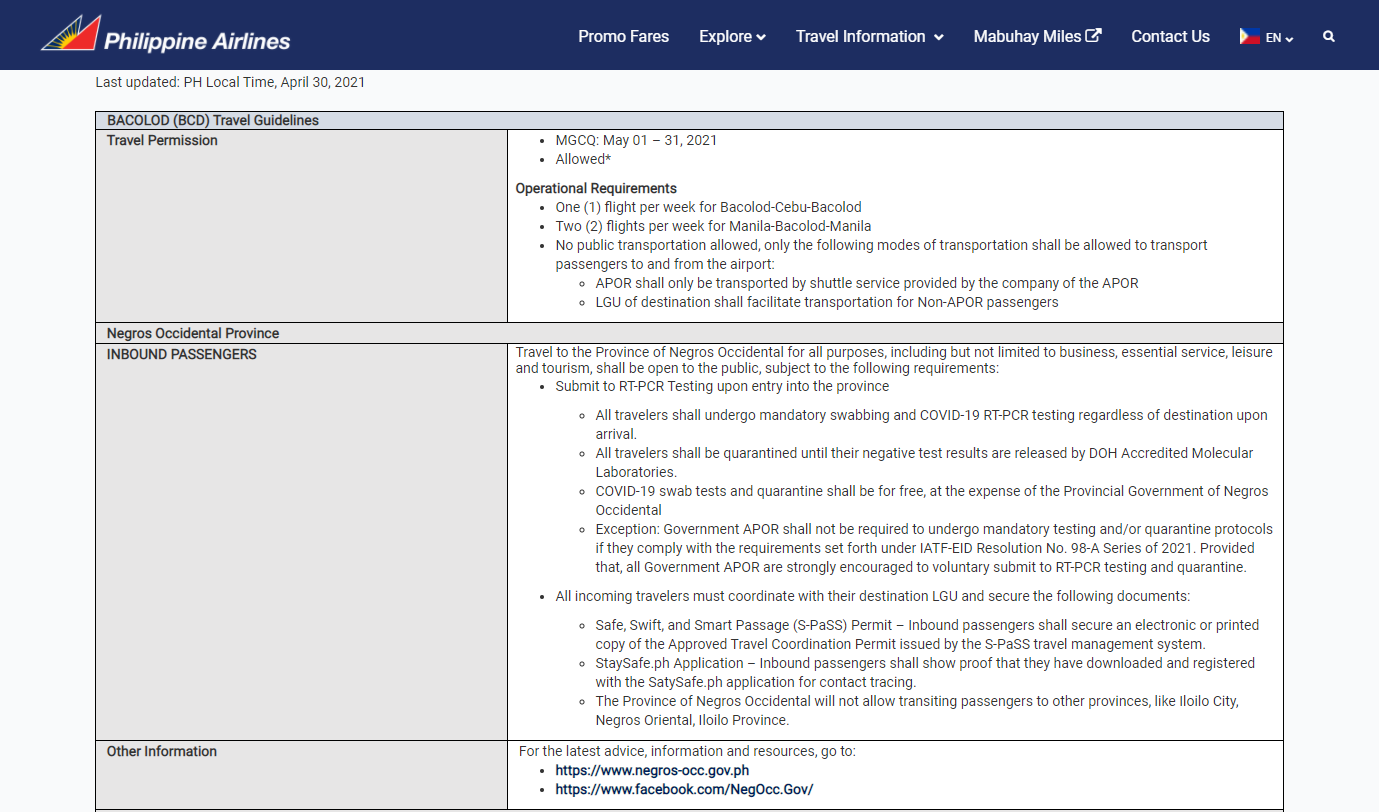
Task: Expand the Travel Information dropdown
Action: click(x=869, y=36)
